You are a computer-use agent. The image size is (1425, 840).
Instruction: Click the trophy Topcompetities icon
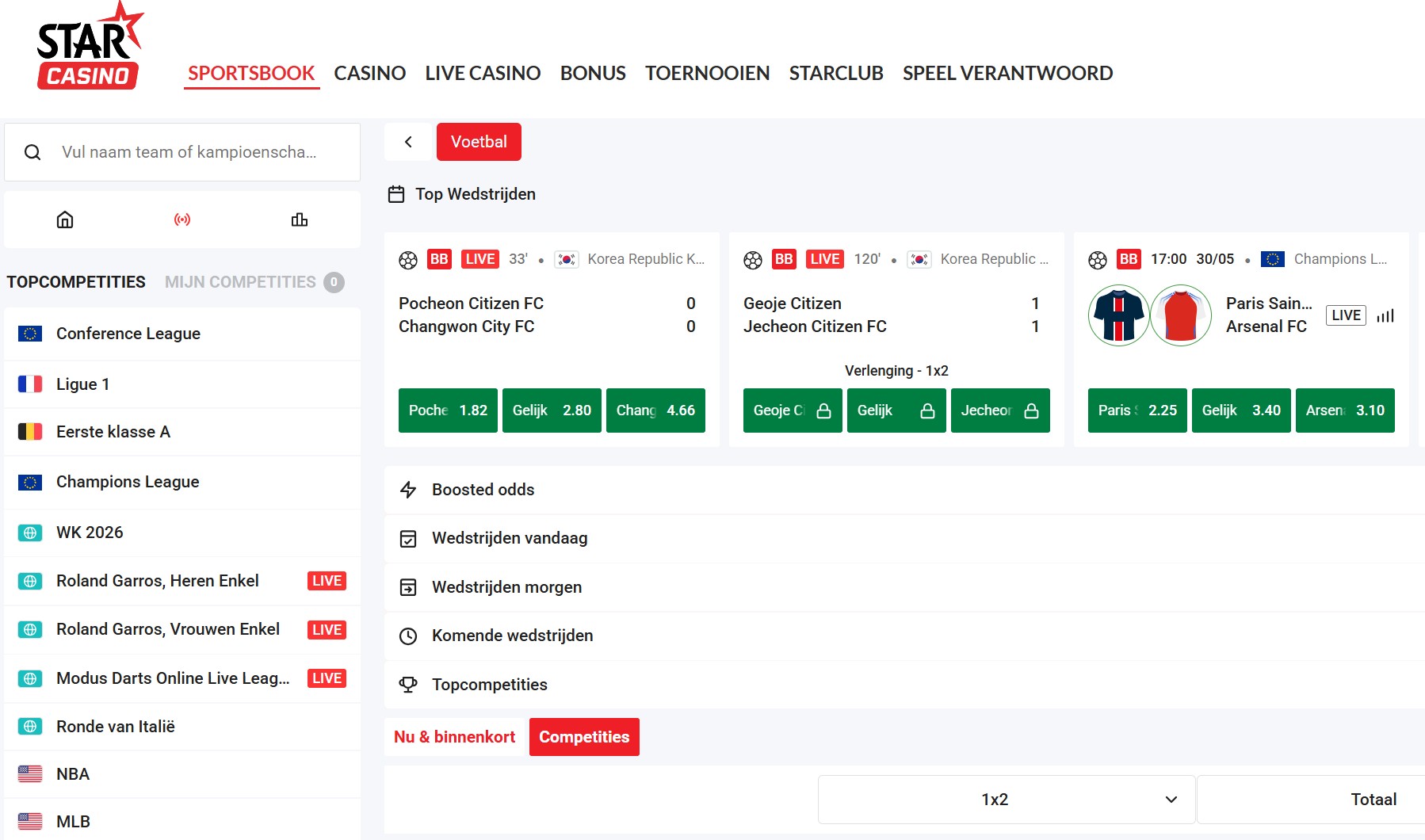(408, 685)
